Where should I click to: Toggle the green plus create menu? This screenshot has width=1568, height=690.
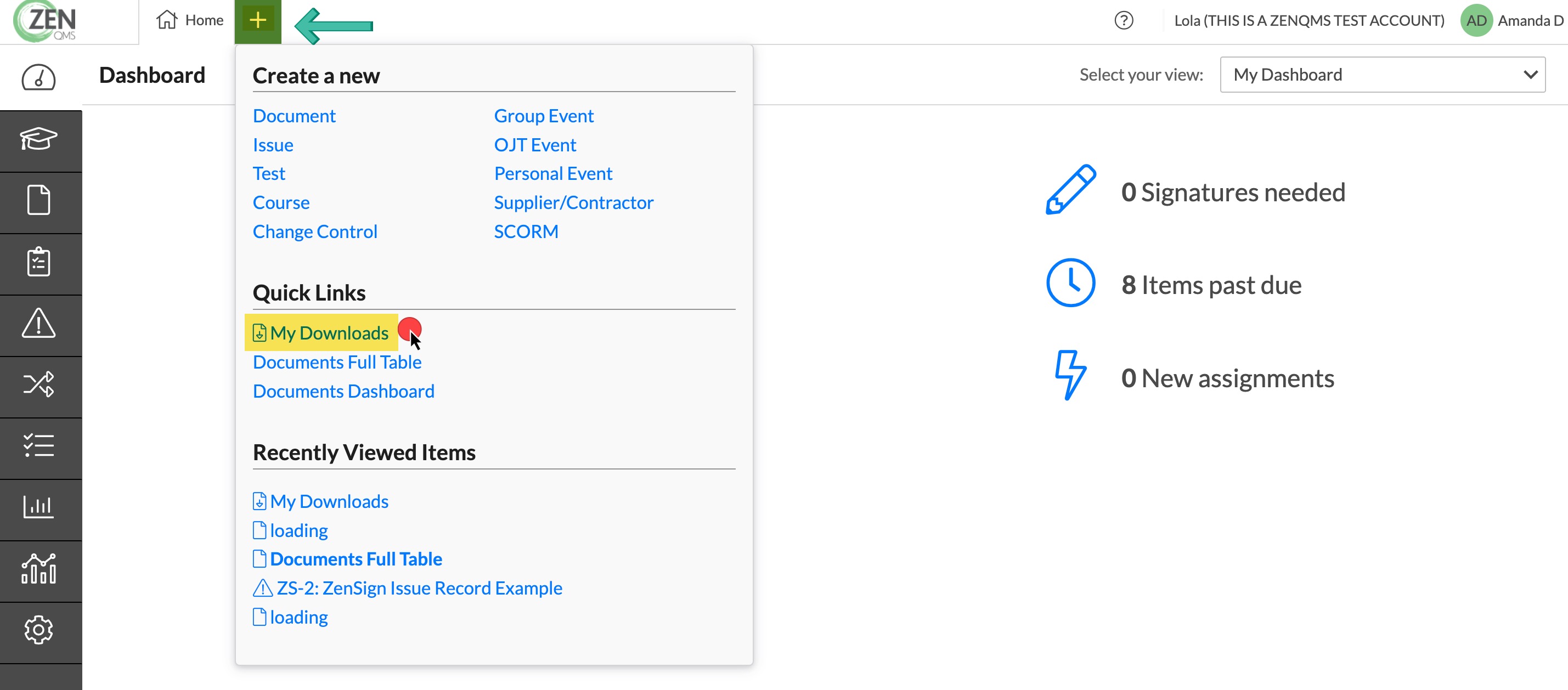tap(258, 21)
